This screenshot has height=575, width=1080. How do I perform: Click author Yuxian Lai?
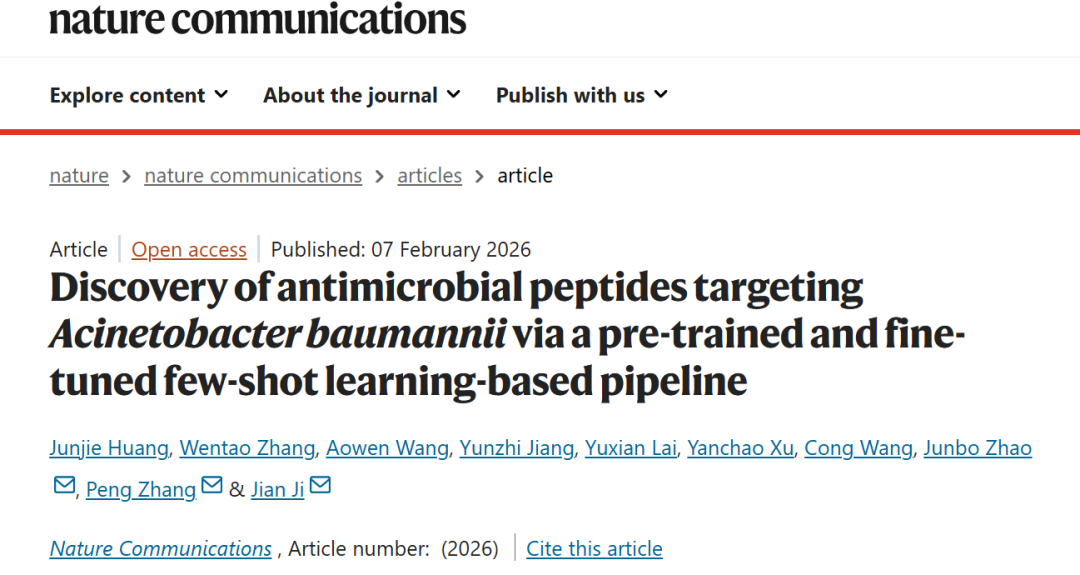point(631,449)
